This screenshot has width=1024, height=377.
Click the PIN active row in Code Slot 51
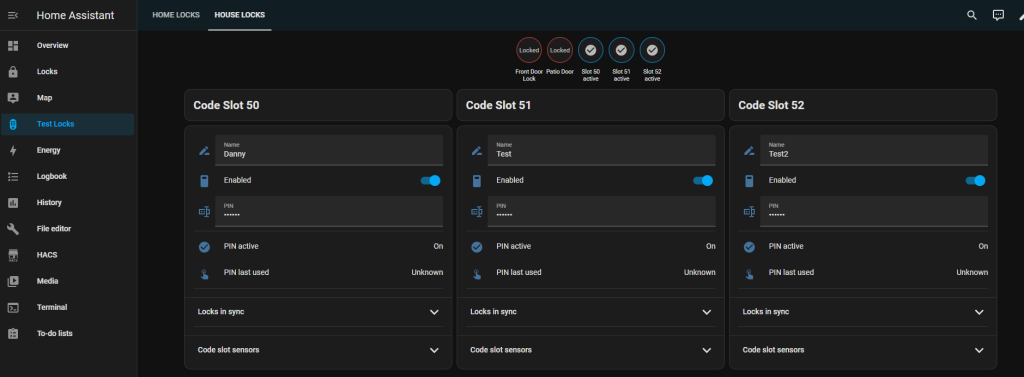591,246
